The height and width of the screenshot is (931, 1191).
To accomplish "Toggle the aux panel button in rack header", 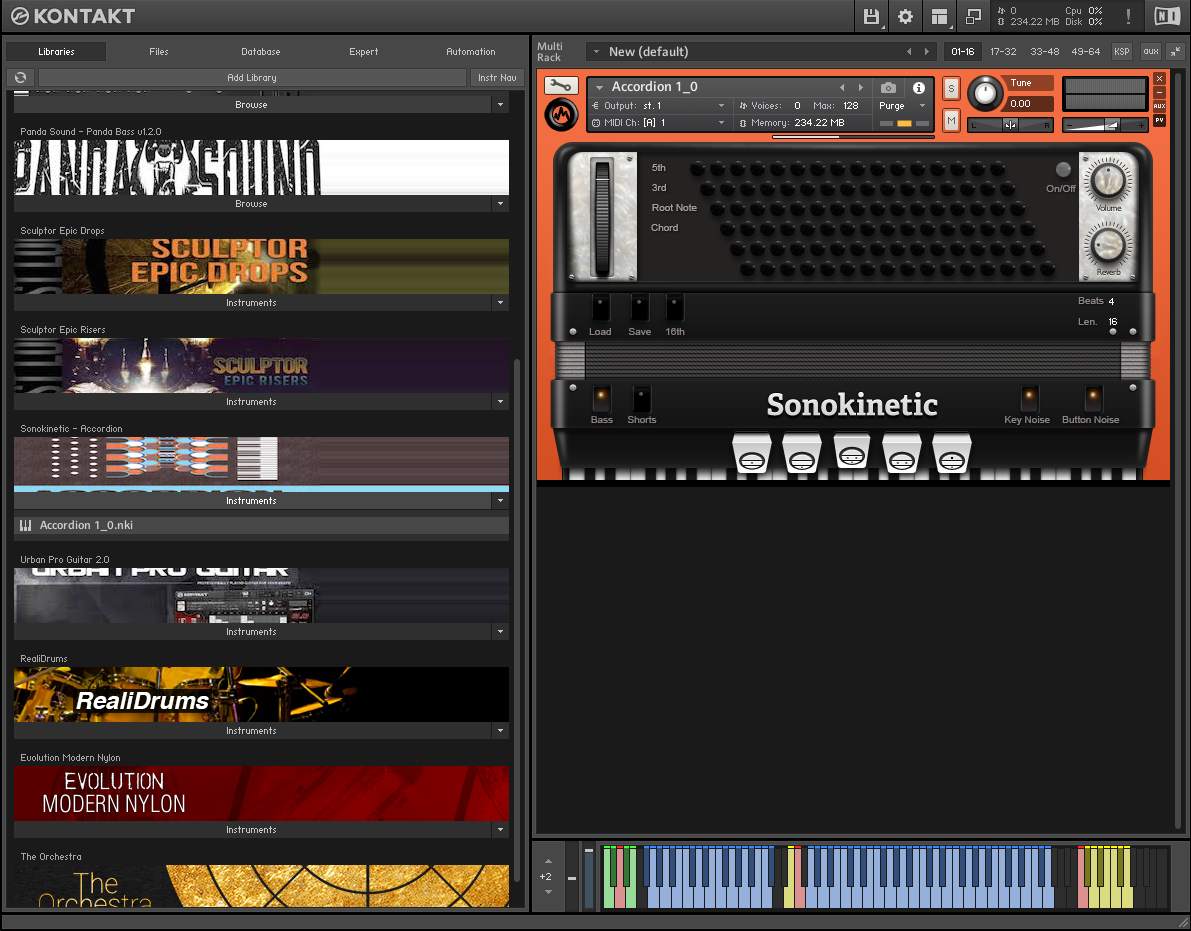I will coord(1151,52).
